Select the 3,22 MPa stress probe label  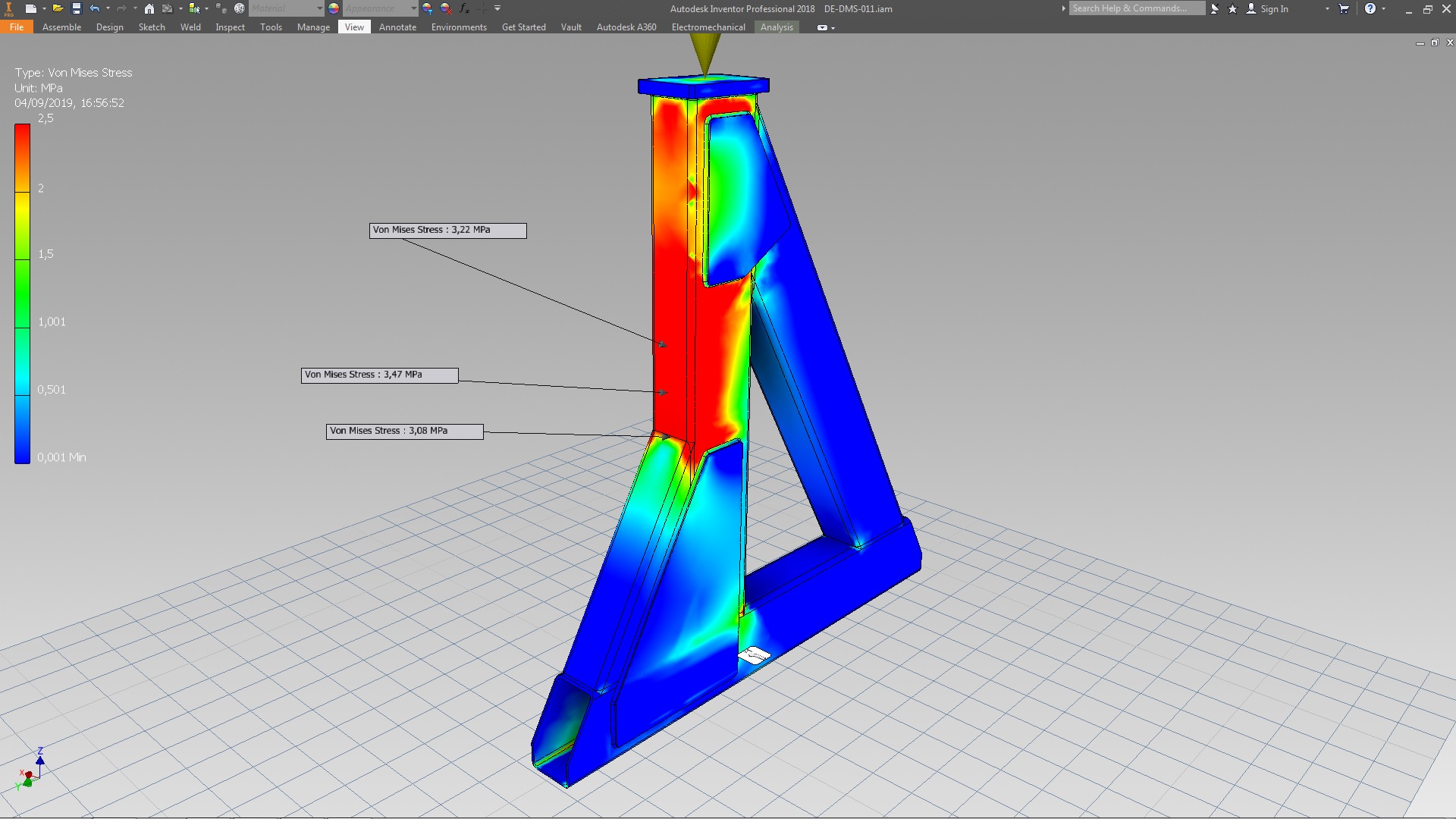point(447,230)
